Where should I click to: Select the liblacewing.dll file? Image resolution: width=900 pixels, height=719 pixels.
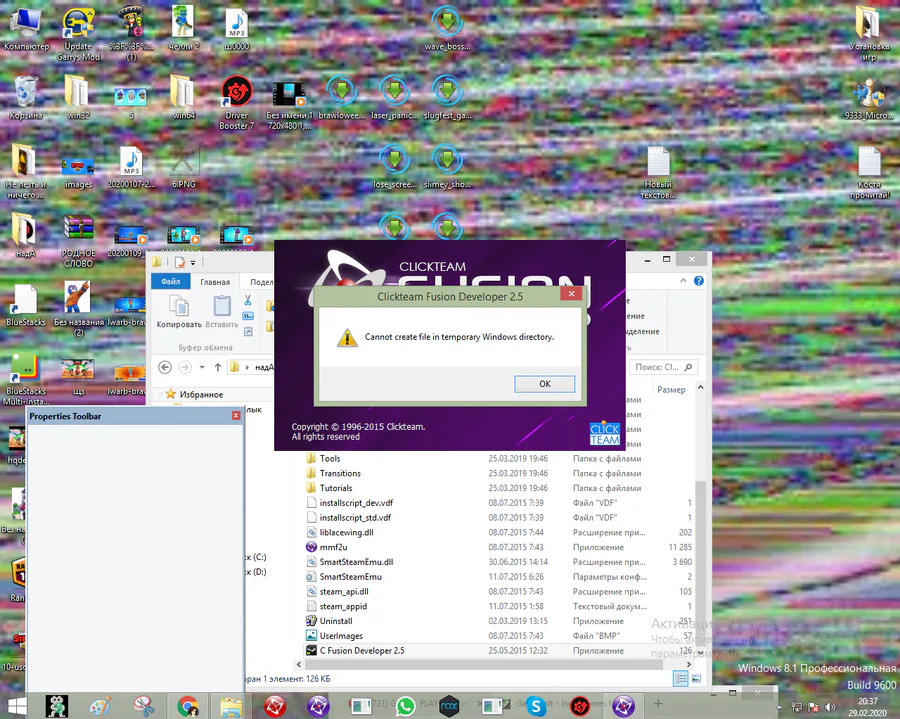pos(346,533)
